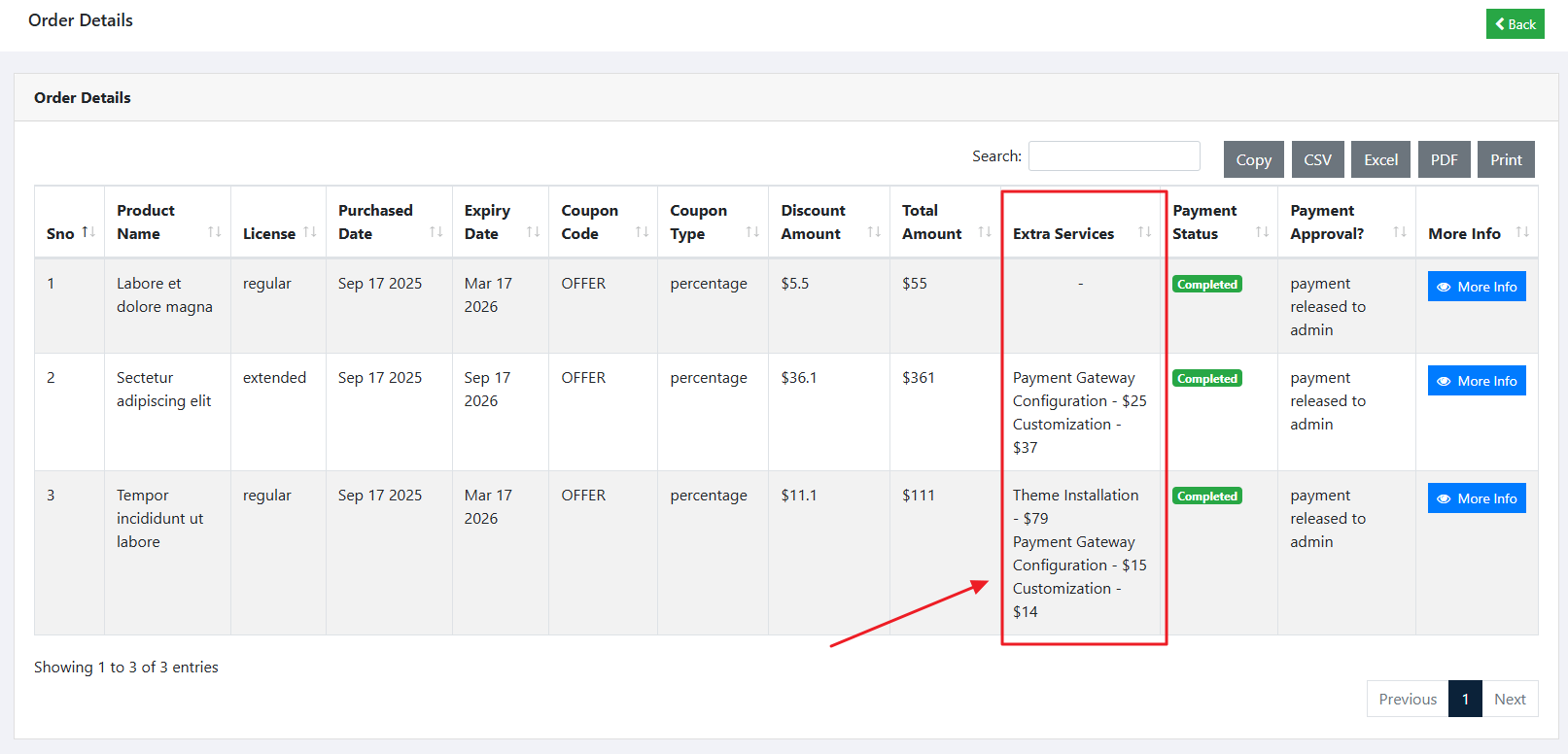The width and height of the screenshot is (1568, 754).
Task: Click sort arrows on Coupon Code
Action: coord(642,232)
